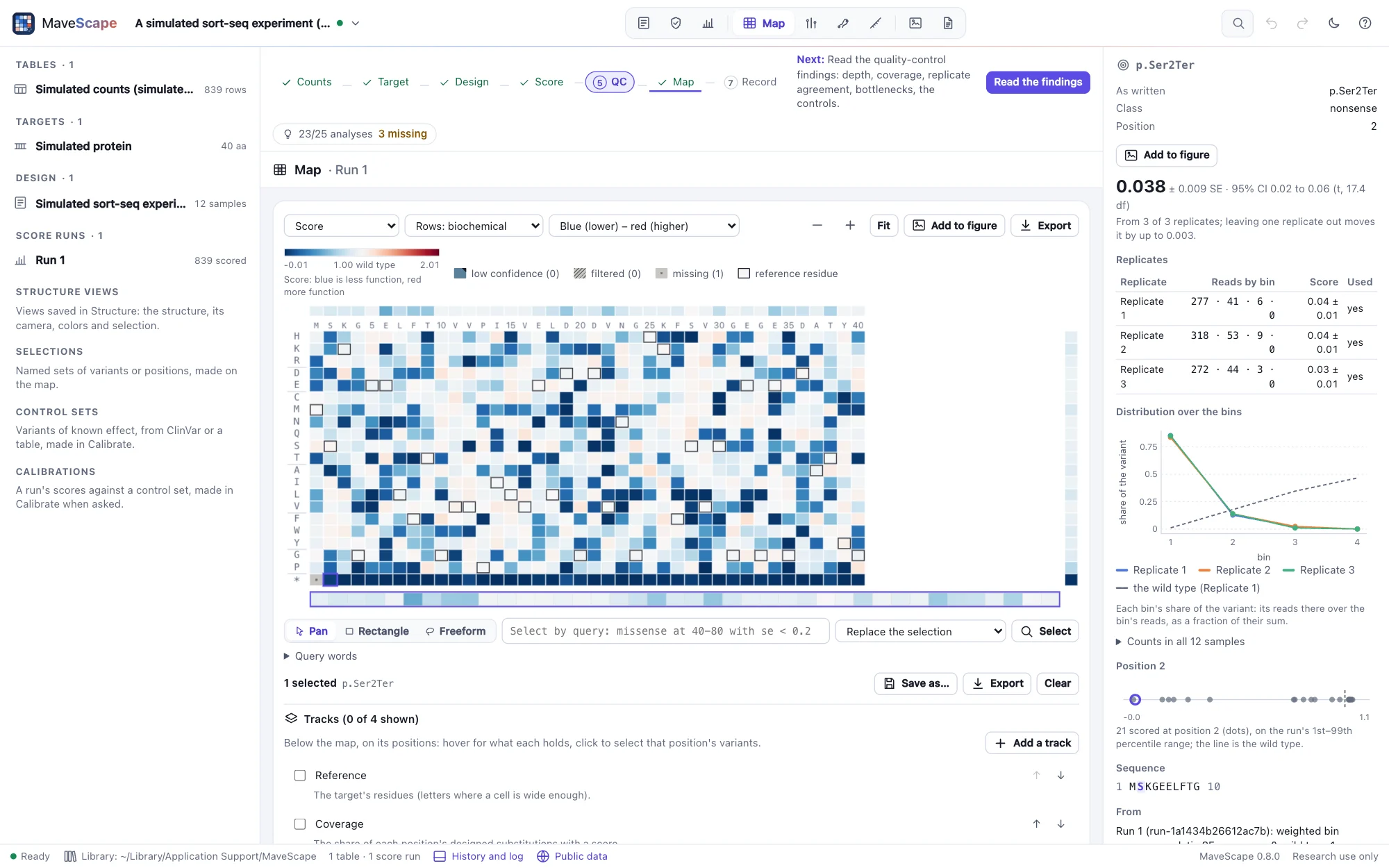Click the search magnifier icon

1238,23
